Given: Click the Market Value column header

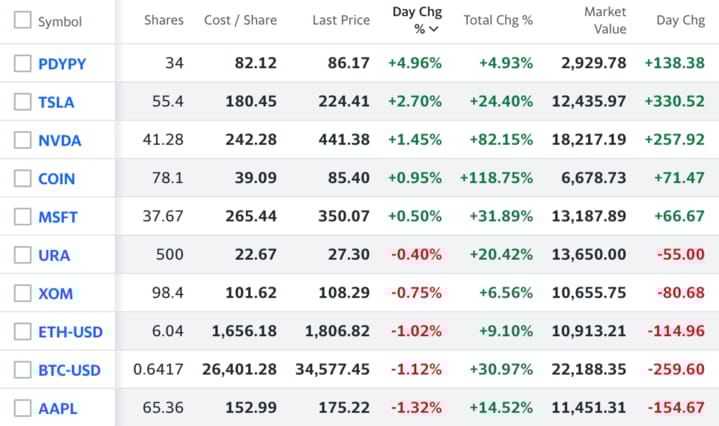Looking at the screenshot, I should coord(605,20).
